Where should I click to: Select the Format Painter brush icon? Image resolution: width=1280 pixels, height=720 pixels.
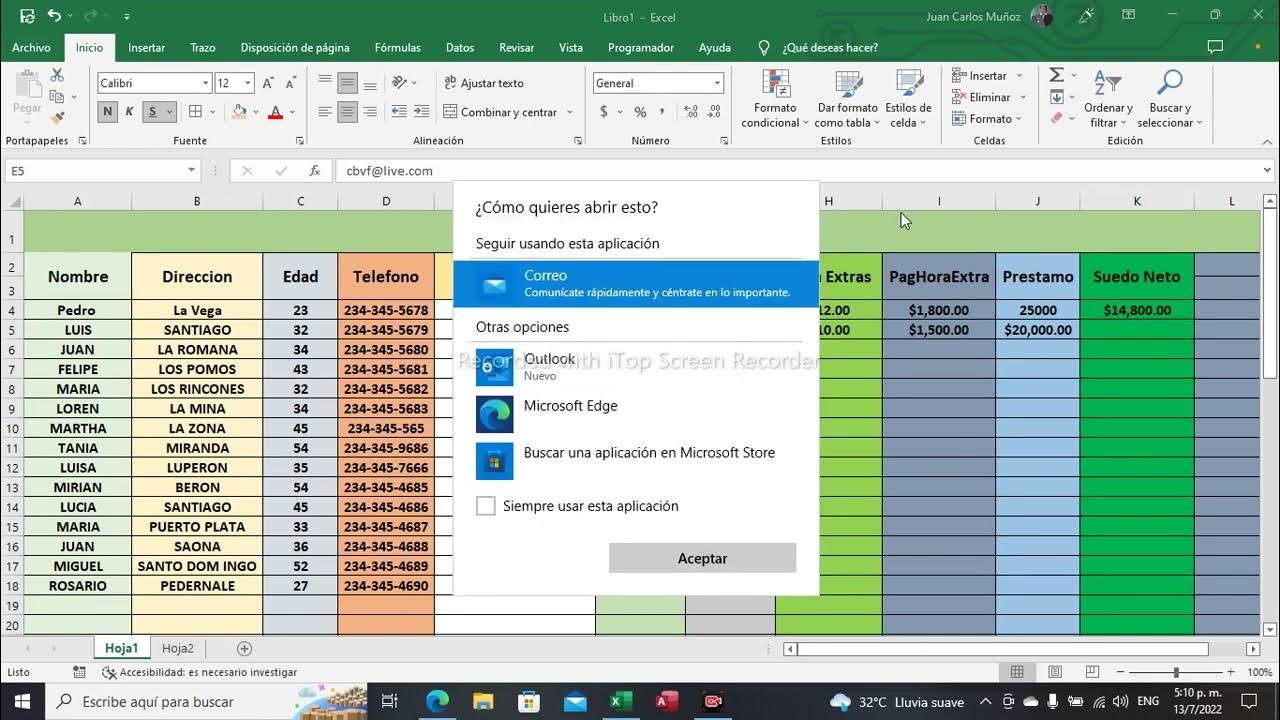click(57, 118)
